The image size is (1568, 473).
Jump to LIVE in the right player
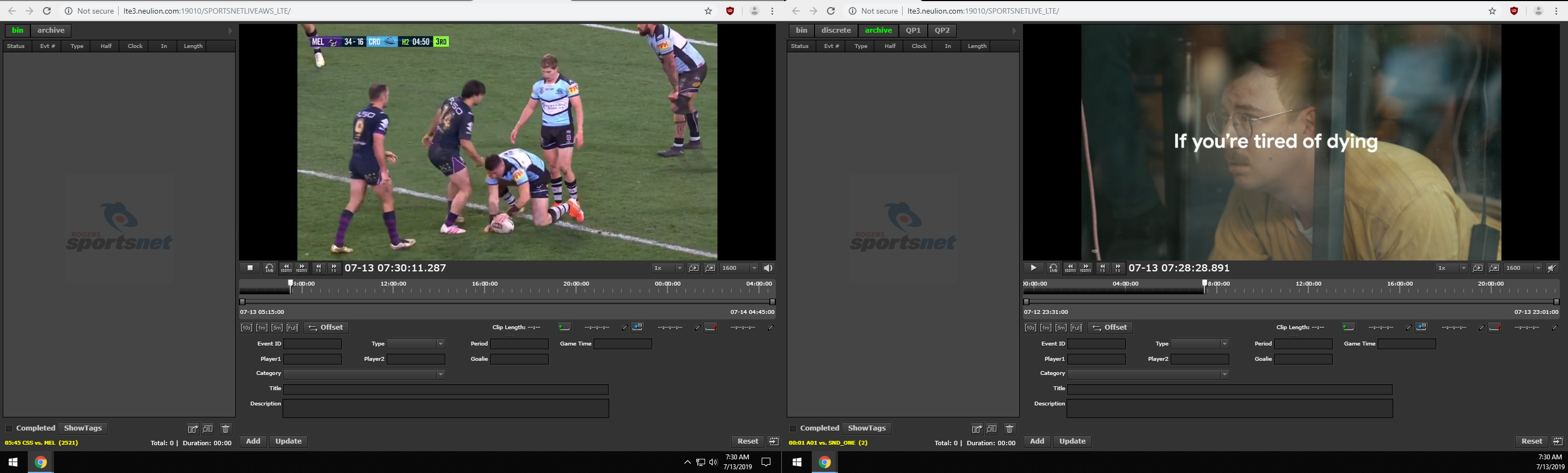pyautogui.click(x=1053, y=268)
